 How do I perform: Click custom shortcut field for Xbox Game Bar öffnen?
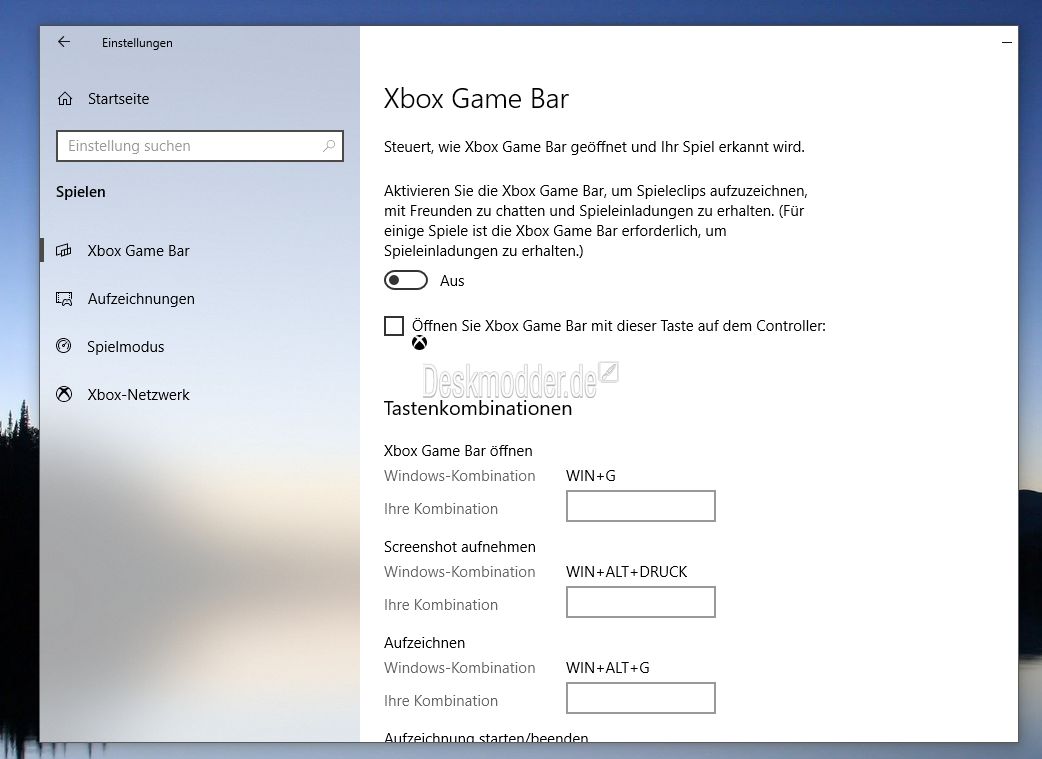[641, 506]
